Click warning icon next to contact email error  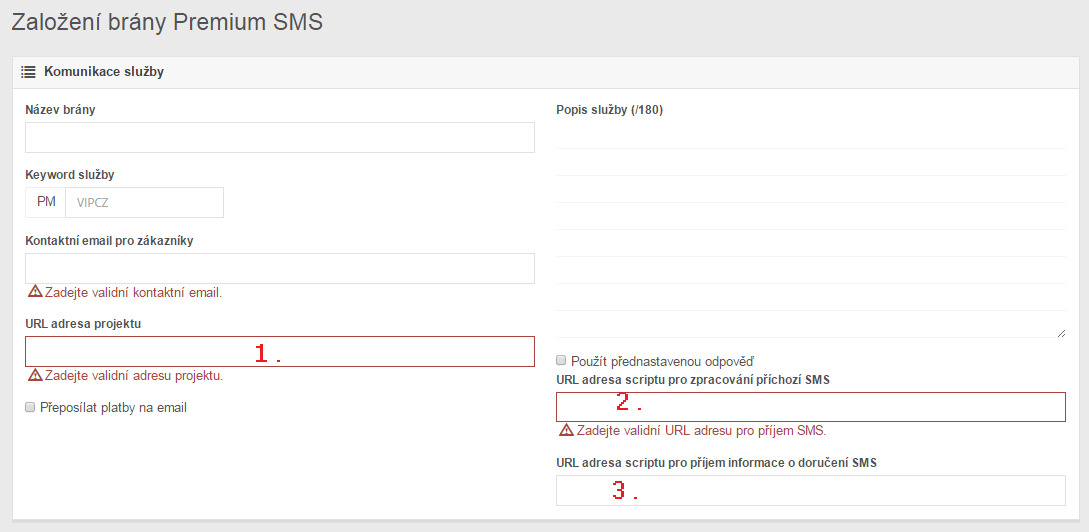click(x=35, y=292)
